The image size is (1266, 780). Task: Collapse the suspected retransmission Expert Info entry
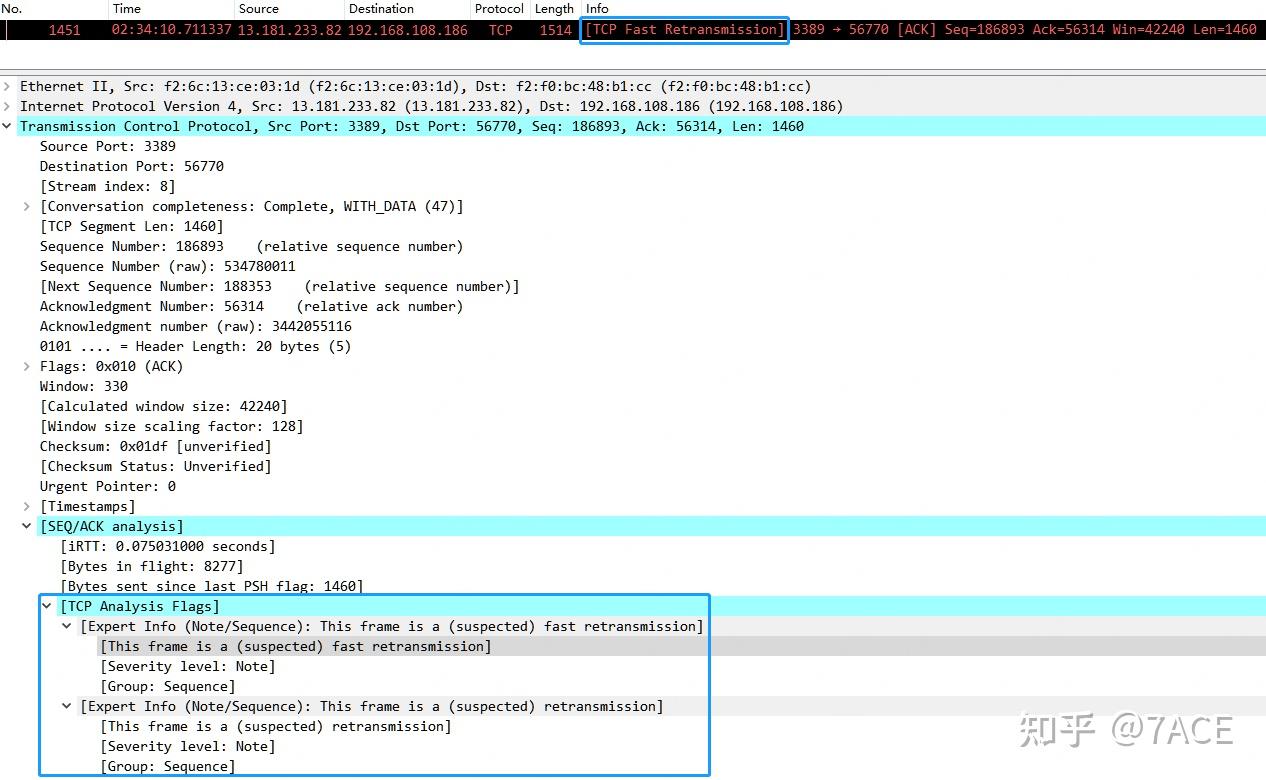pos(66,706)
